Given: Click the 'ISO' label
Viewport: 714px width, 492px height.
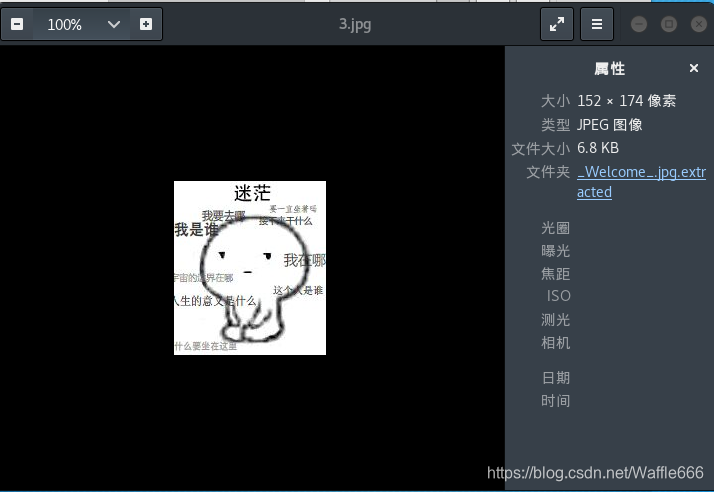Looking at the screenshot, I should (x=559, y=296).
